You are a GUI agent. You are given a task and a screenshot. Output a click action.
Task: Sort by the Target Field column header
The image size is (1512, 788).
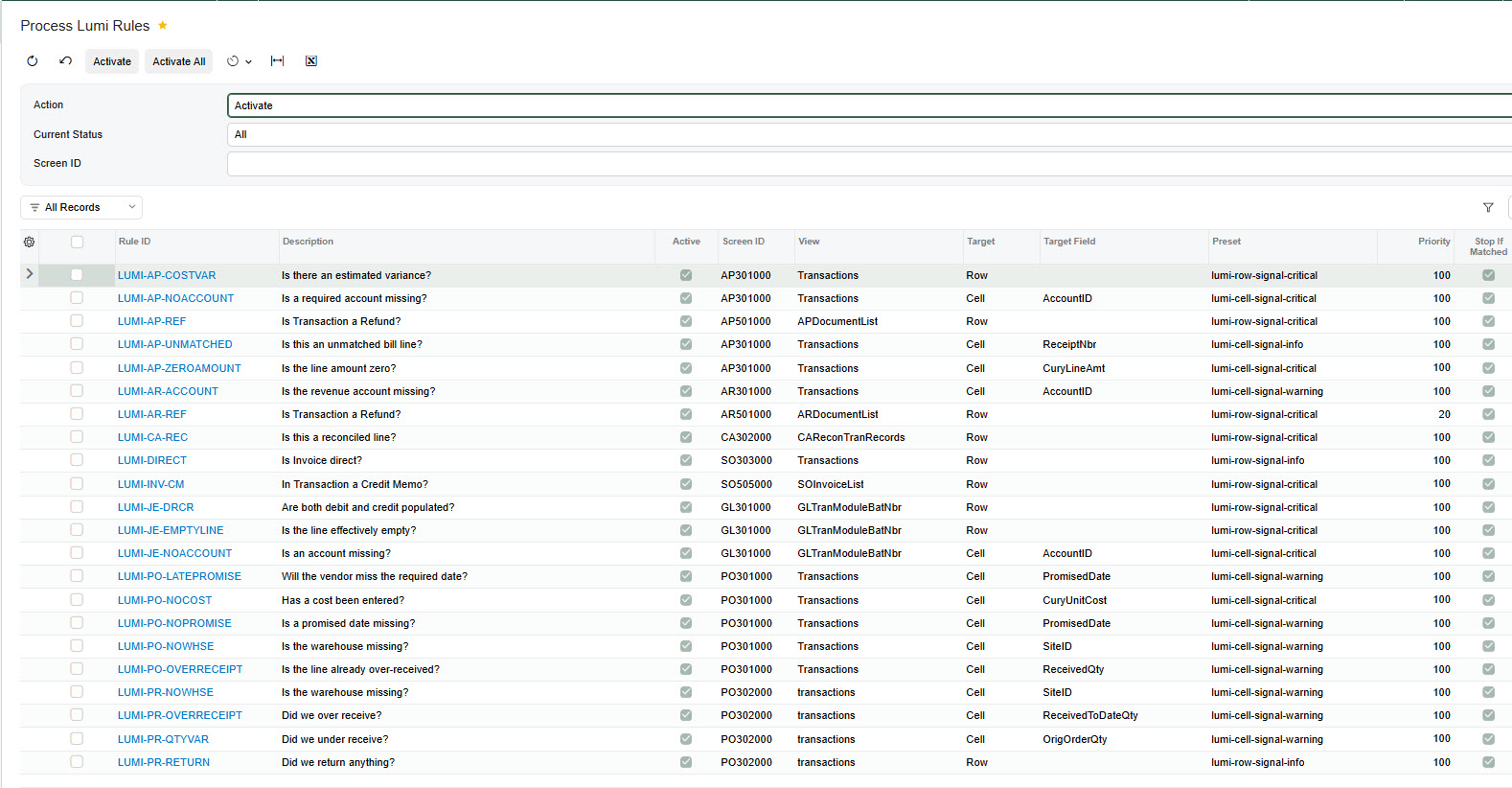click(1069, 242)
